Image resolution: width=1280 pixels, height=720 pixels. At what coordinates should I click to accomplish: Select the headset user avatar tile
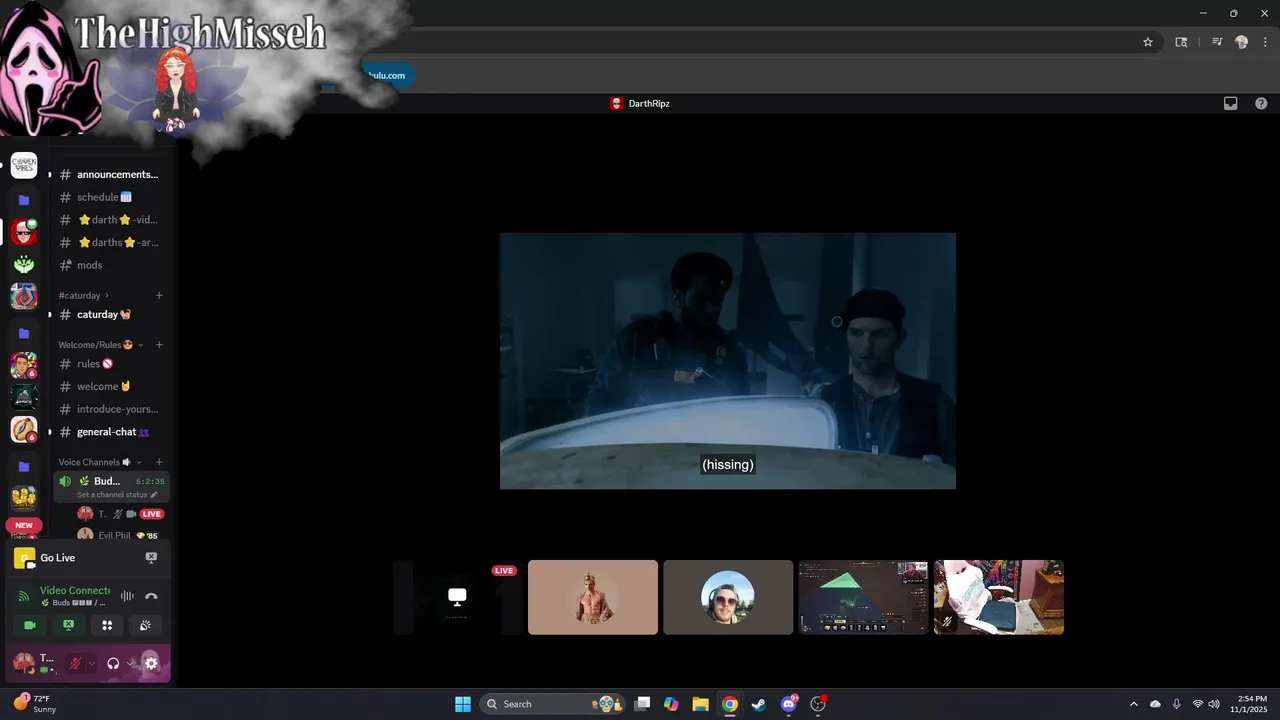pos(728,597)
